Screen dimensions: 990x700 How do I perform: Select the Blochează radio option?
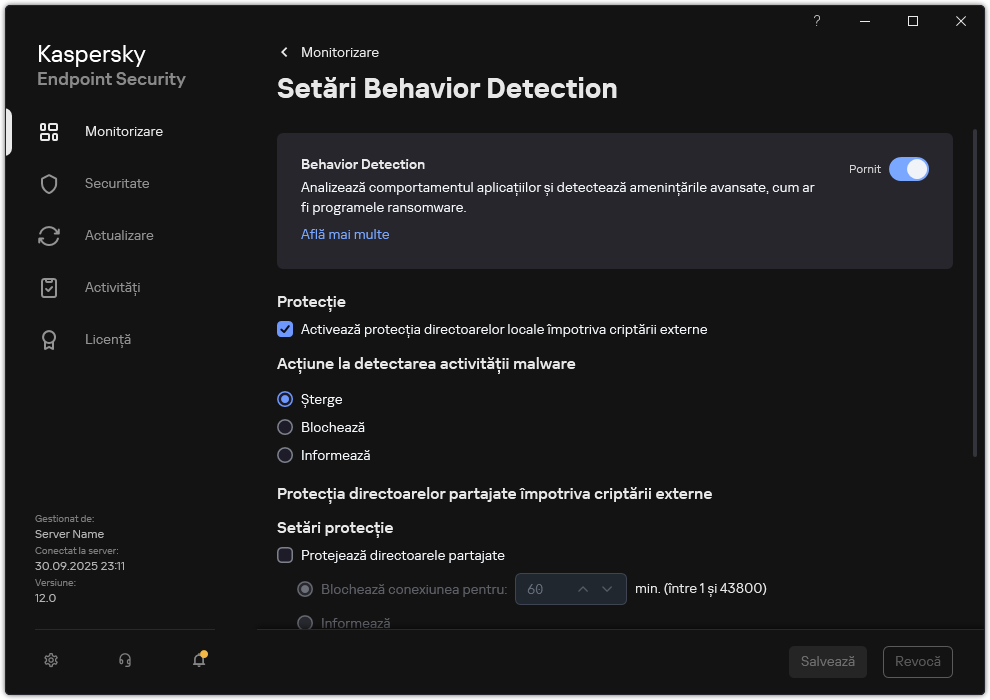point(285,427)
